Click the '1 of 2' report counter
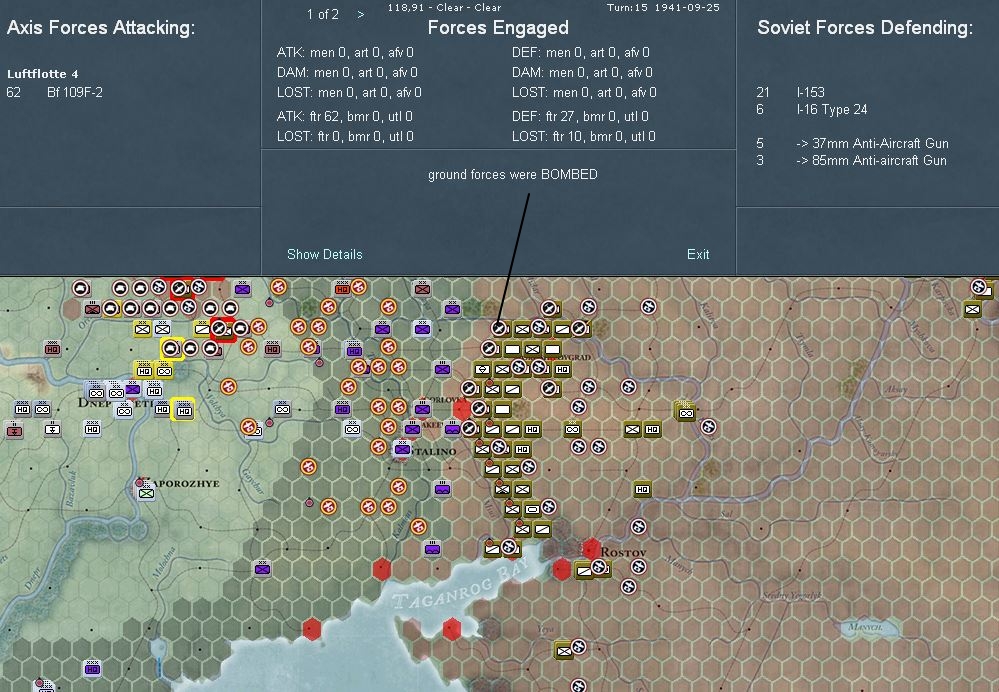The height and width of the screenshot is (692, 999). pos(323,14)
